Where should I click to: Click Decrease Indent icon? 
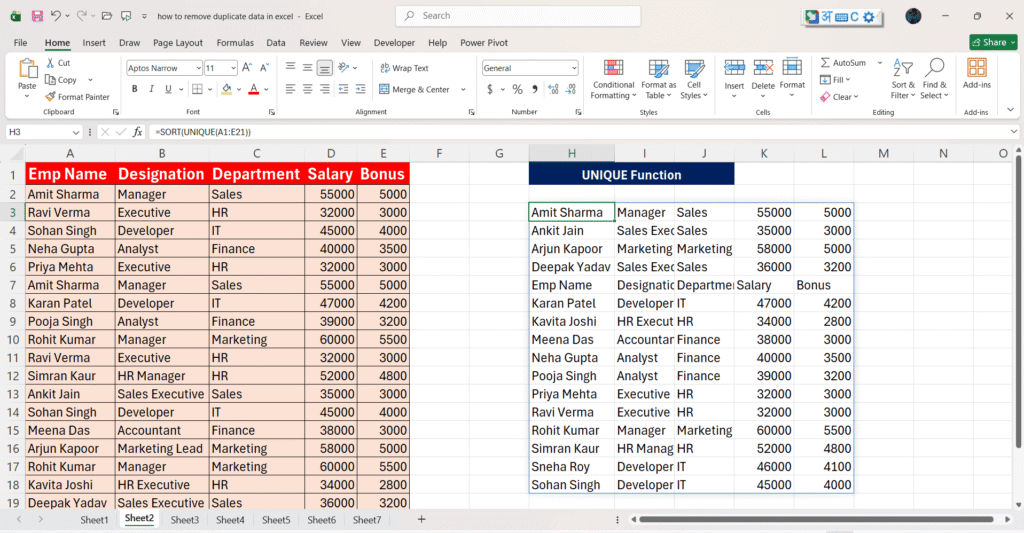(344, 89)
